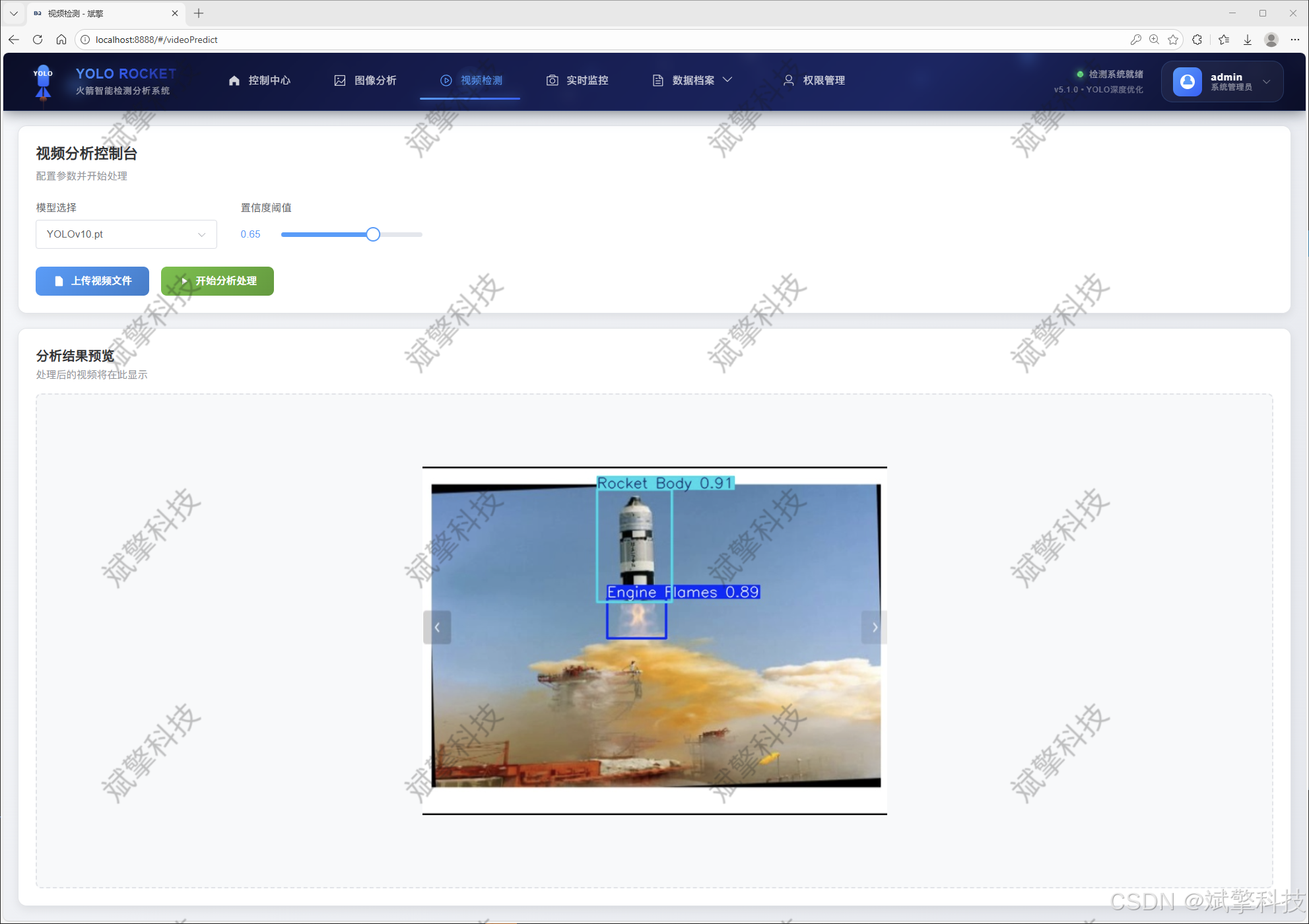
Task: Click the favorite star icon in address bar
Action: point(1173,40)
